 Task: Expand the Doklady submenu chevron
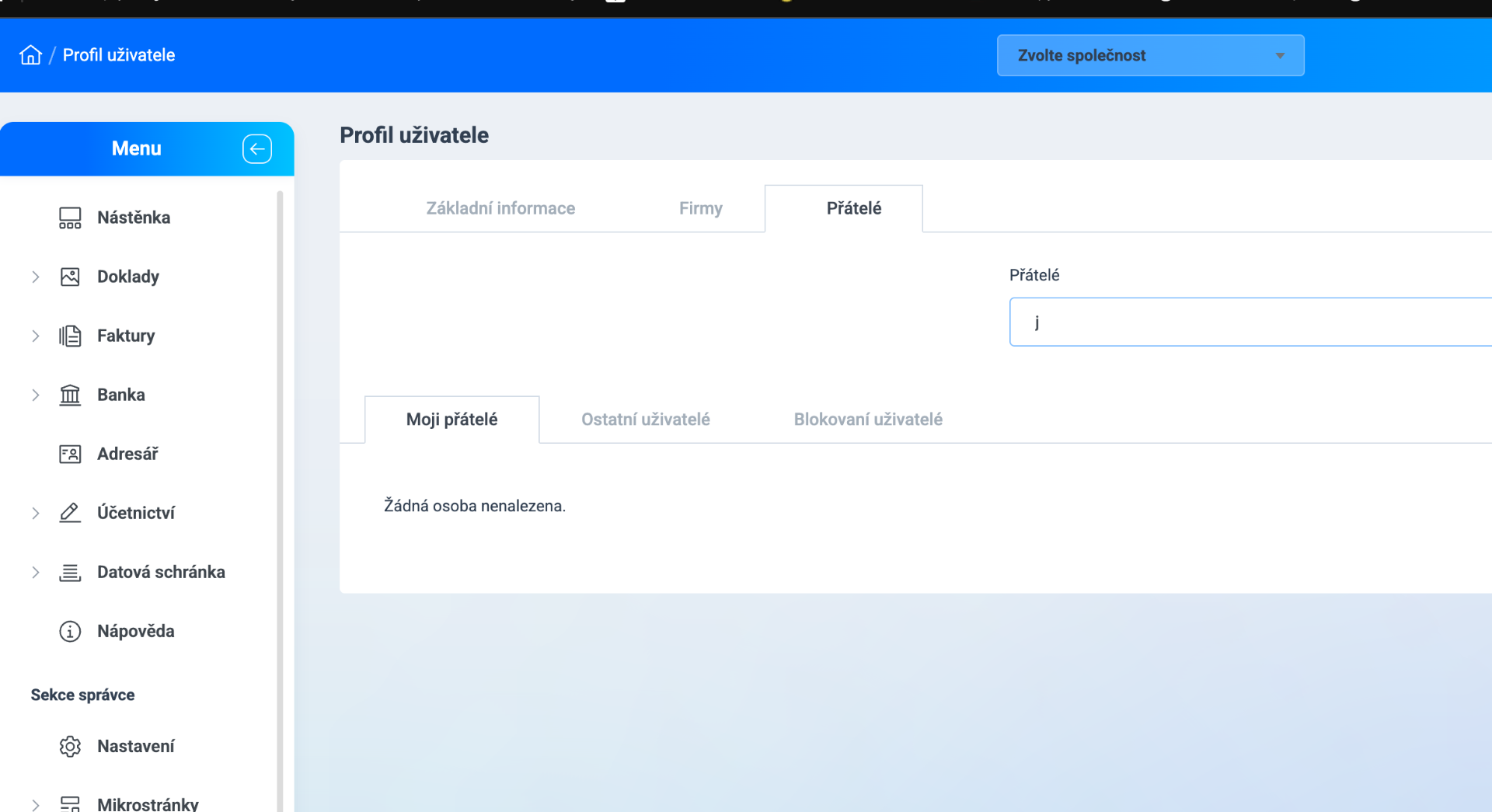click(x=36, y=277)
